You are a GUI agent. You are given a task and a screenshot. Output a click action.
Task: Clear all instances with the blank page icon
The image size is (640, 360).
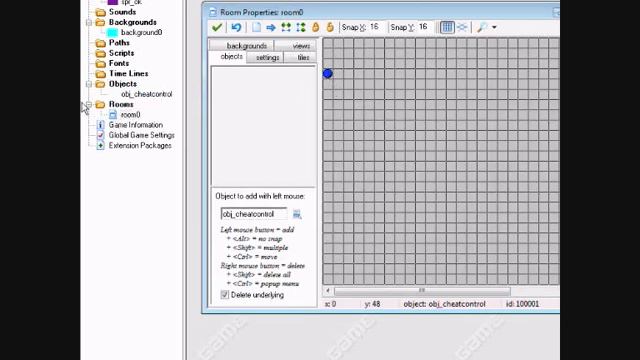click(x=256, y=27)
